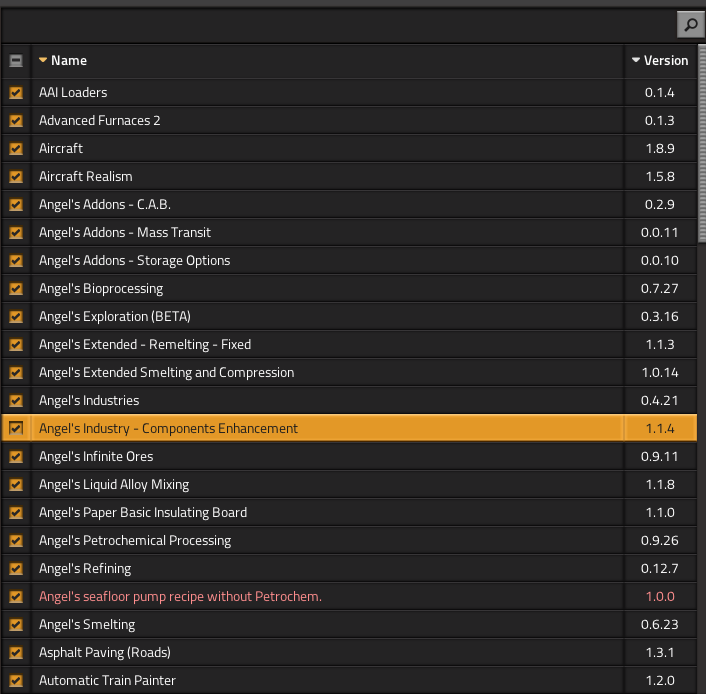This screenshot has height=694, width=706.
Task: Select Angel's Addons - C.A.B. name
Action: (105, 204)
